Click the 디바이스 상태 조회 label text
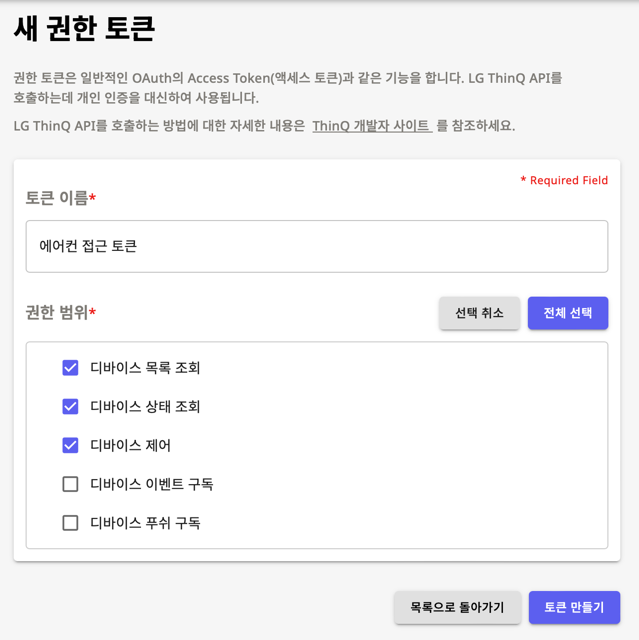The image size is (639, 640). pyautogui.click(x=145, y=406)
